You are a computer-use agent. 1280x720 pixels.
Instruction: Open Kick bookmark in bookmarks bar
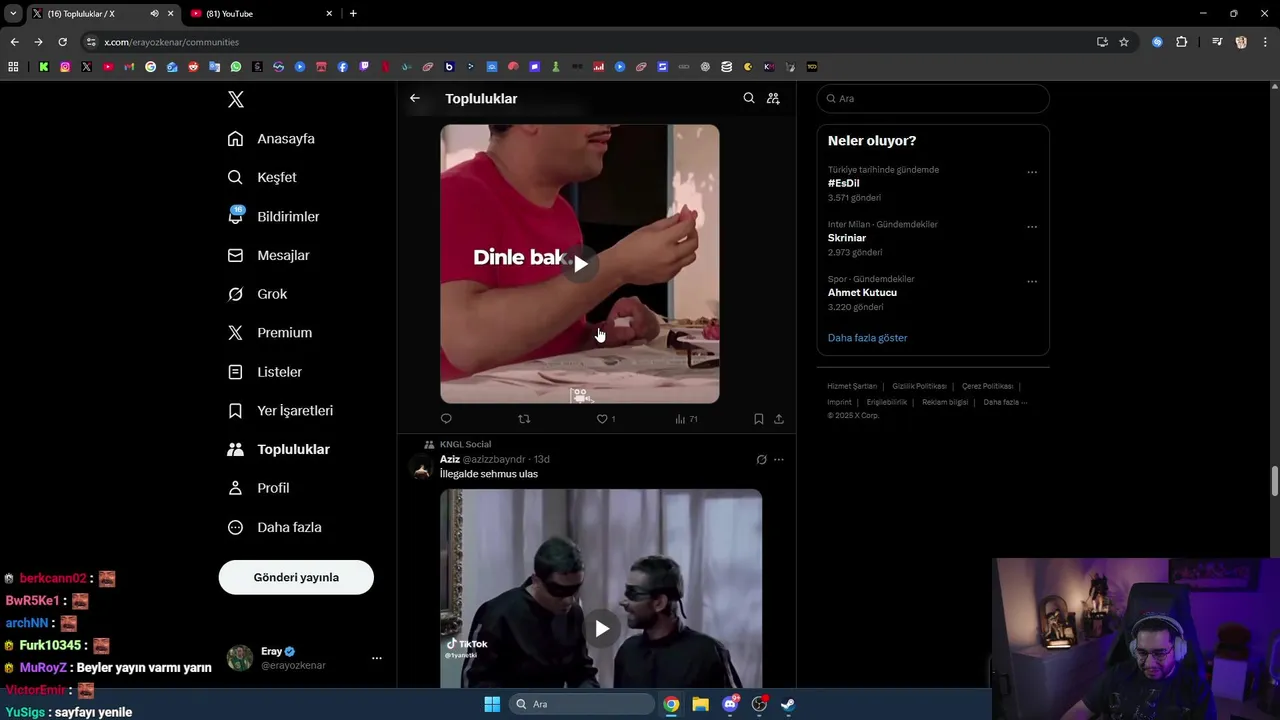click(44, 67)
